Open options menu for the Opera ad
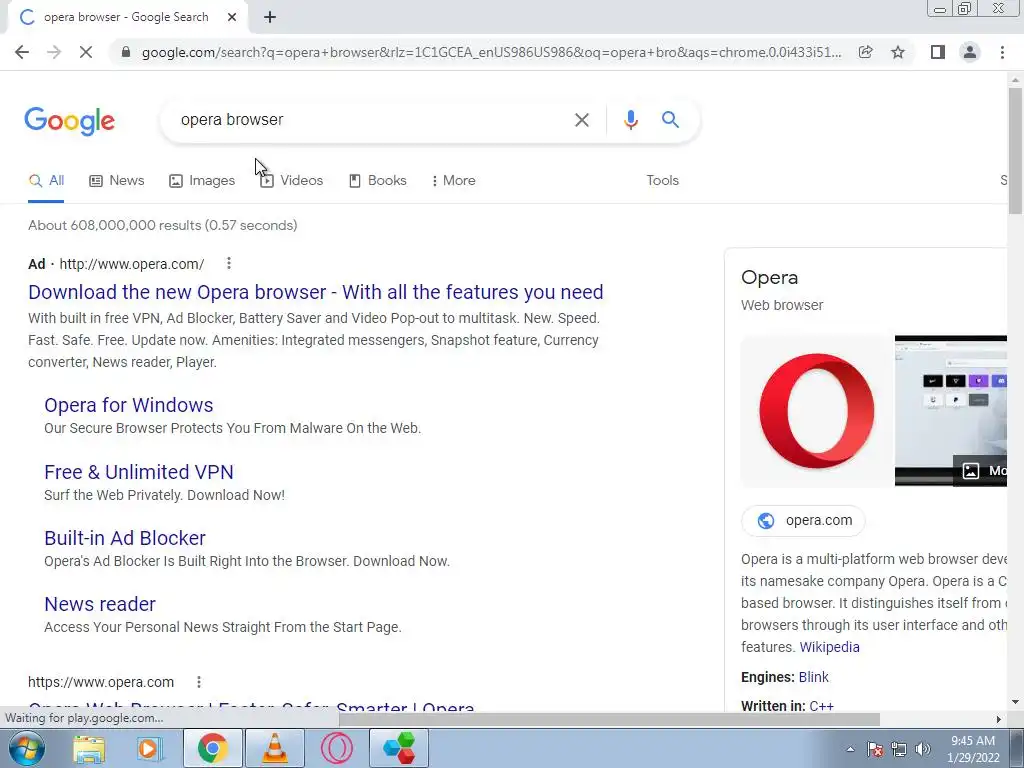 tap(229, 263)
